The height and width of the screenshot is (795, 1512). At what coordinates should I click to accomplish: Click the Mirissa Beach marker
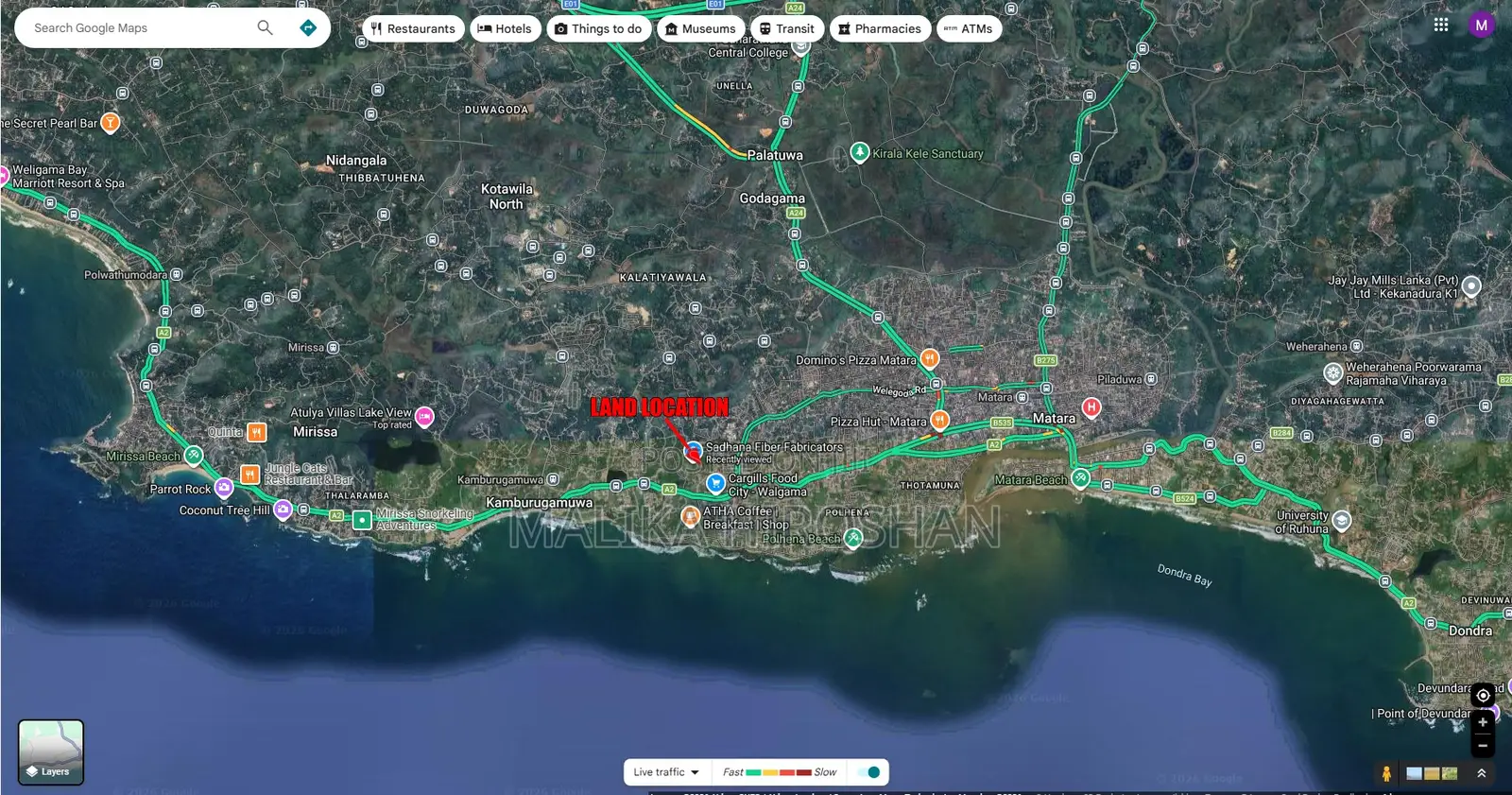pos(194,456)
